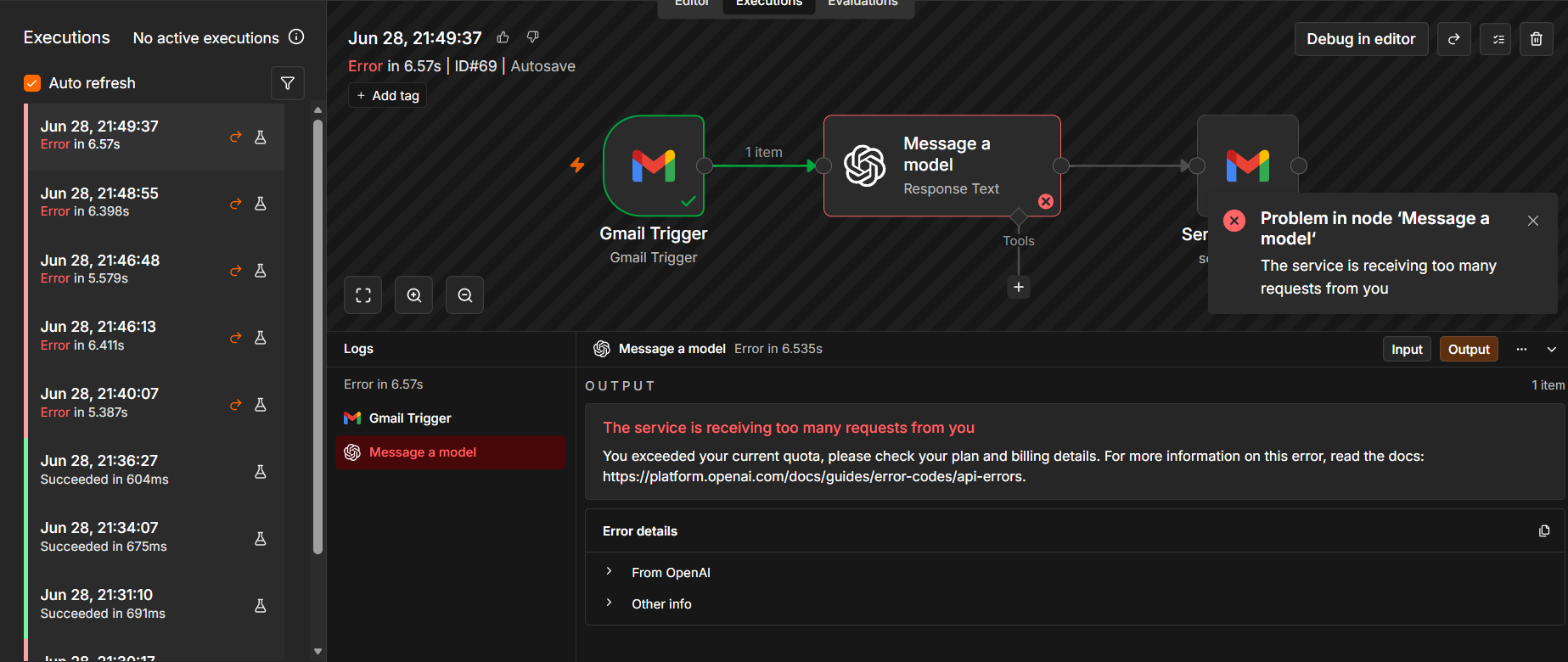Click the flask icon on the 21:46:48 execution
This screenshot has width=1568, height=662.
point(261,271)
